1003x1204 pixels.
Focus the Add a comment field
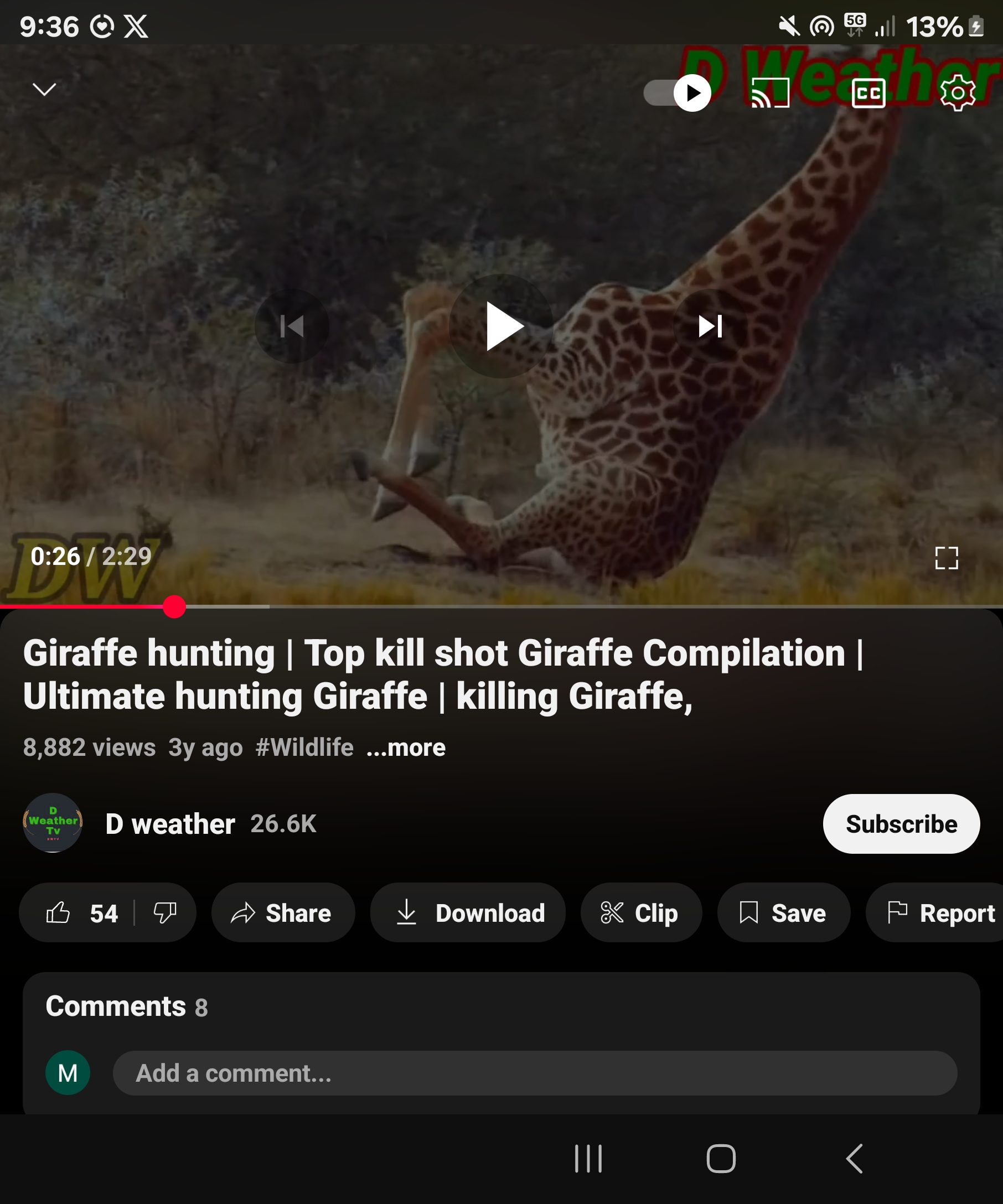[535, 1073]
